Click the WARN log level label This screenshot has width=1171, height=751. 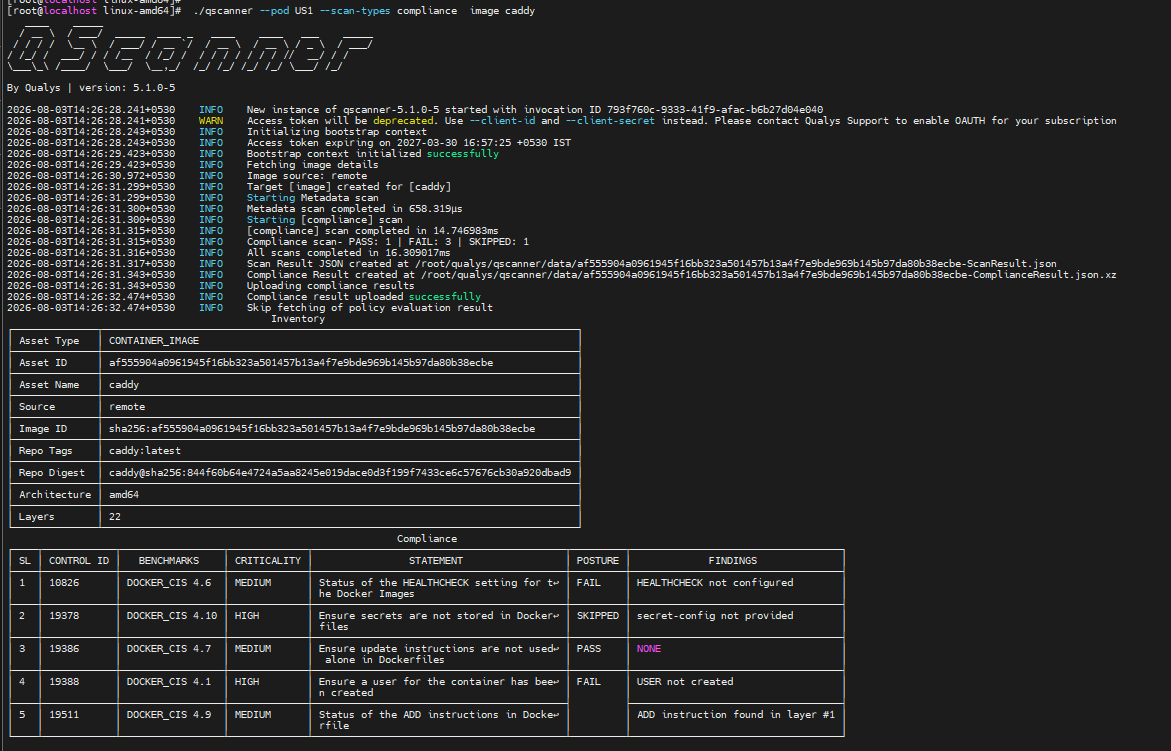pyautogui.click(x=211, y=120)
